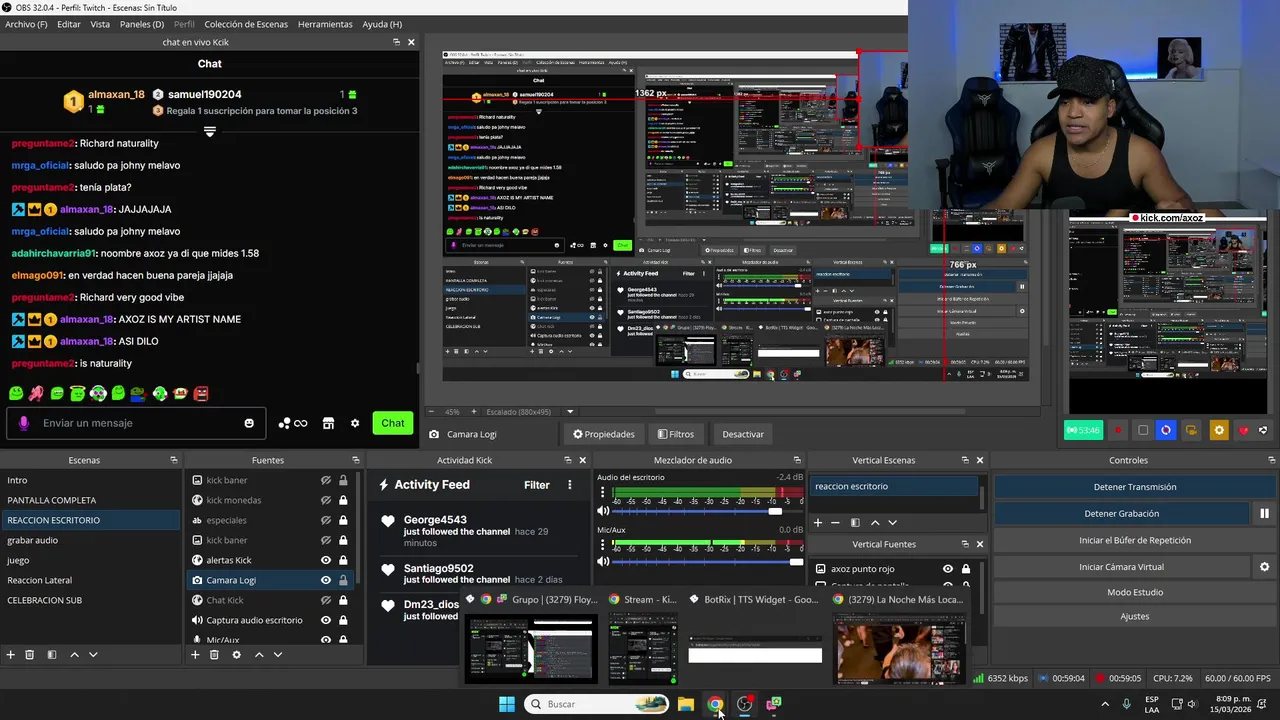Open the three-dot menu of the Activity Feed
Screen dimensions: 1280x720
pyautogui.click(x=570, y=485)
